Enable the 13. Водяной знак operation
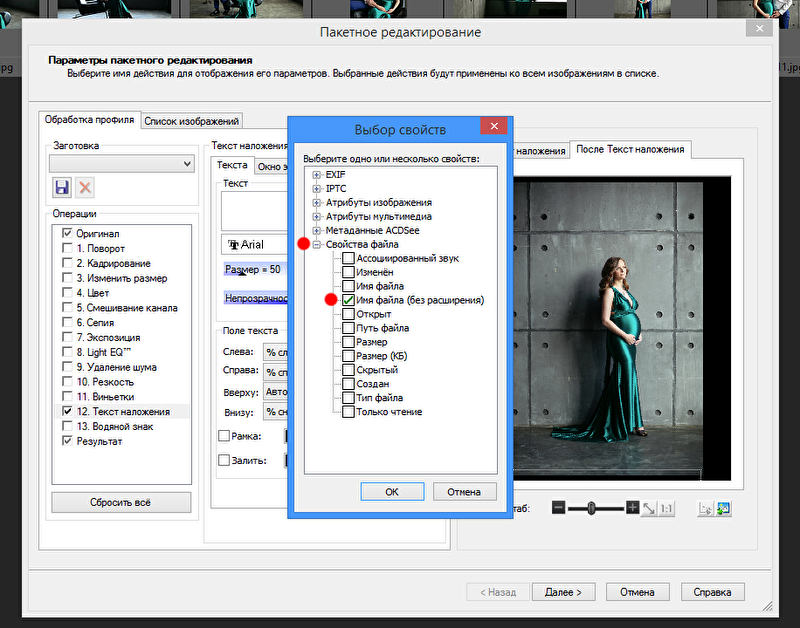 pos(67,426)
